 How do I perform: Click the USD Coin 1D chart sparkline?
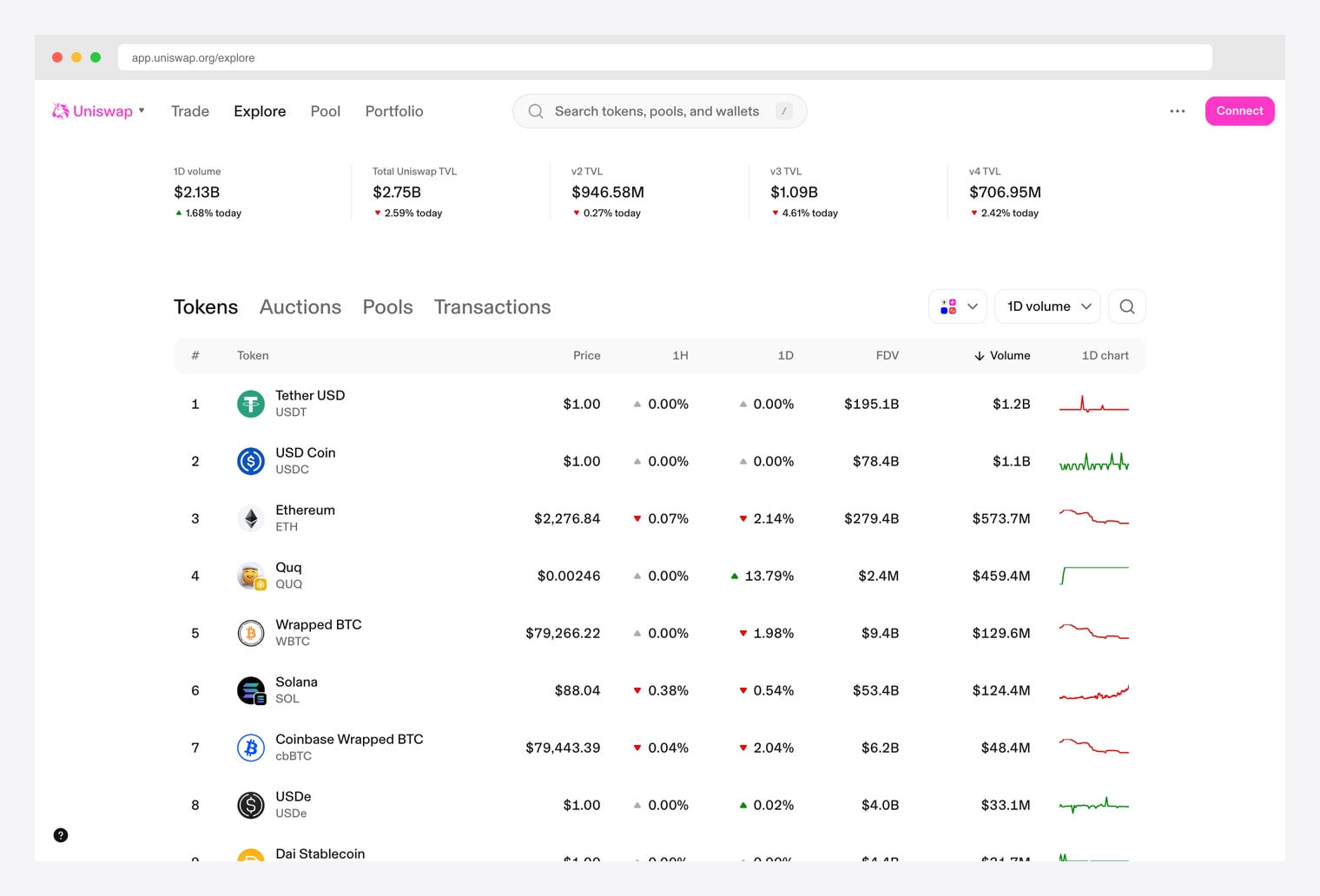(x=1094, y=461)
